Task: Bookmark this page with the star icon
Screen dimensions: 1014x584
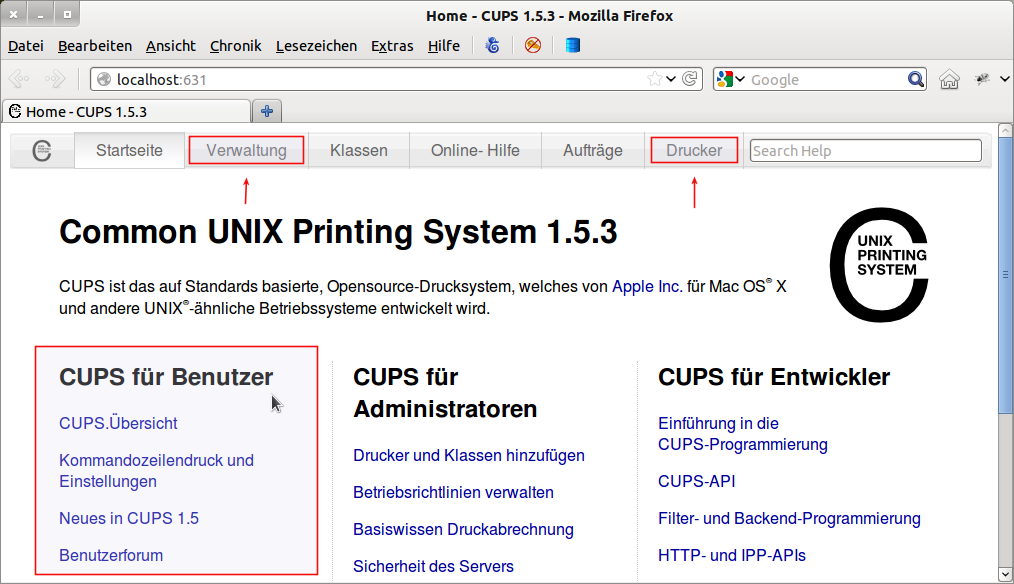Action: pos(654,79)
